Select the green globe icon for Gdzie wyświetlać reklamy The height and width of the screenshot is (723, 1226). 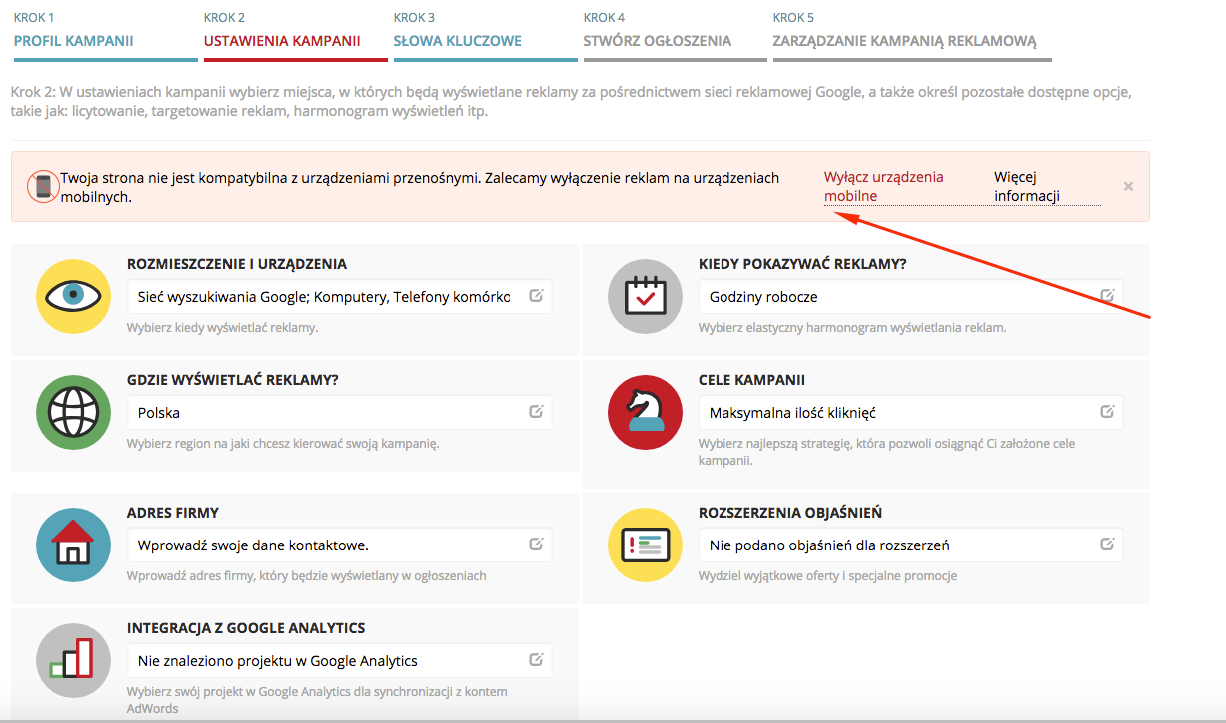tap(72, 412)
